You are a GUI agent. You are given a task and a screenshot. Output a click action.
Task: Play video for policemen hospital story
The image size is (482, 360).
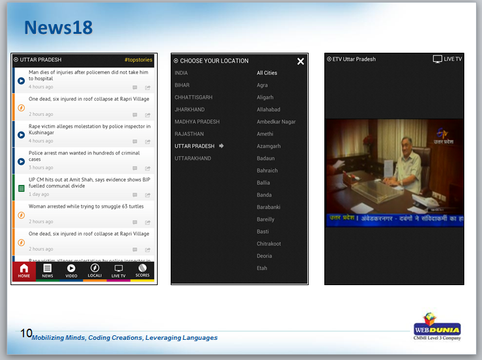click(21, 81)
